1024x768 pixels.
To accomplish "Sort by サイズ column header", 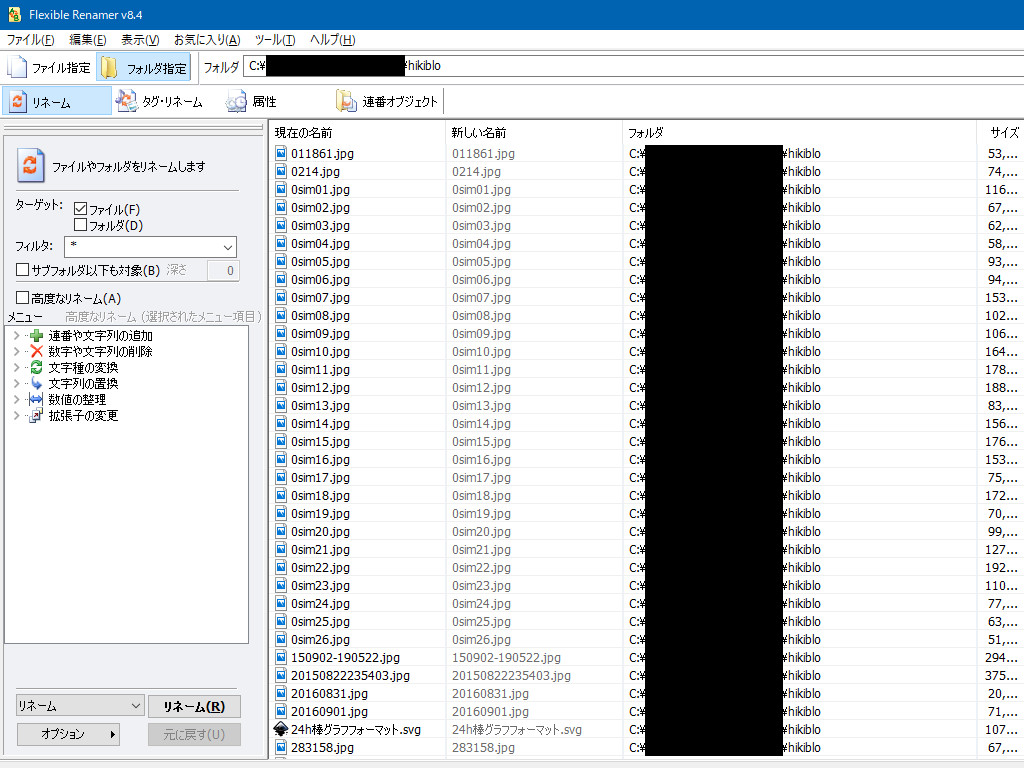I will pos(1000,133).
